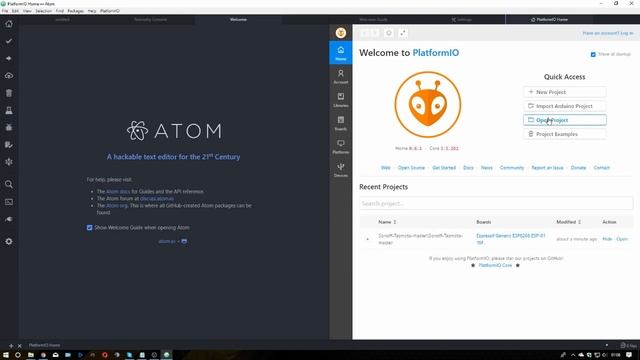
Task: Click the Get Started link
Action: 444,168
